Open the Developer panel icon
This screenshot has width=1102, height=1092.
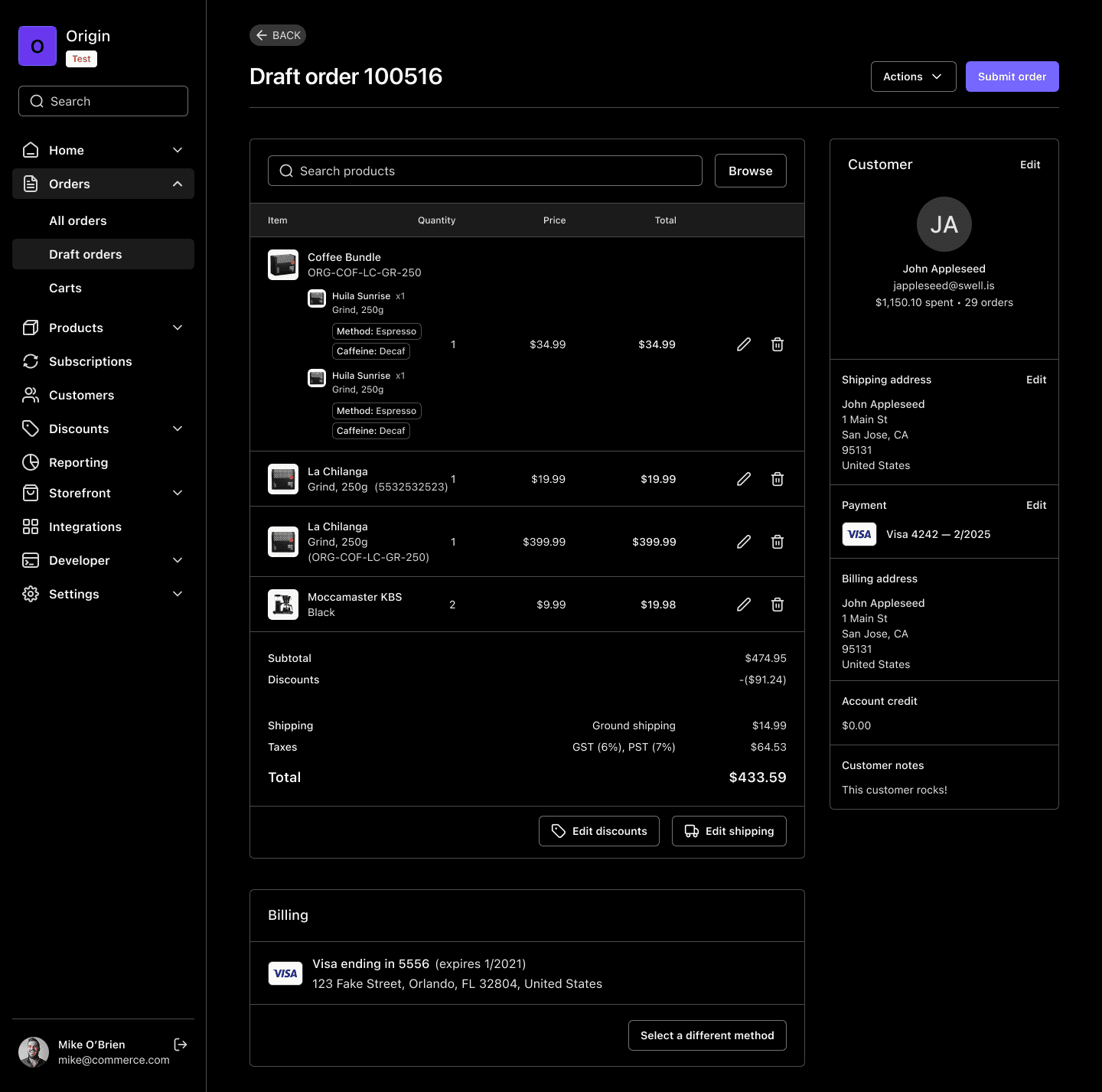click(x=31, y=559)
